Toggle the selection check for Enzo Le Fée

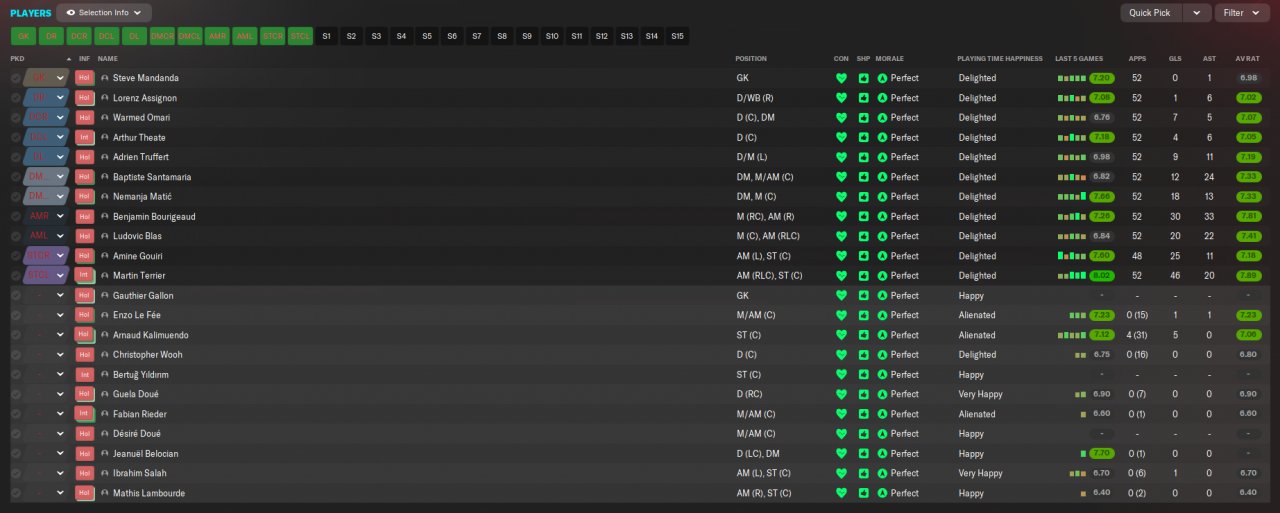click(x=16, y=315)
